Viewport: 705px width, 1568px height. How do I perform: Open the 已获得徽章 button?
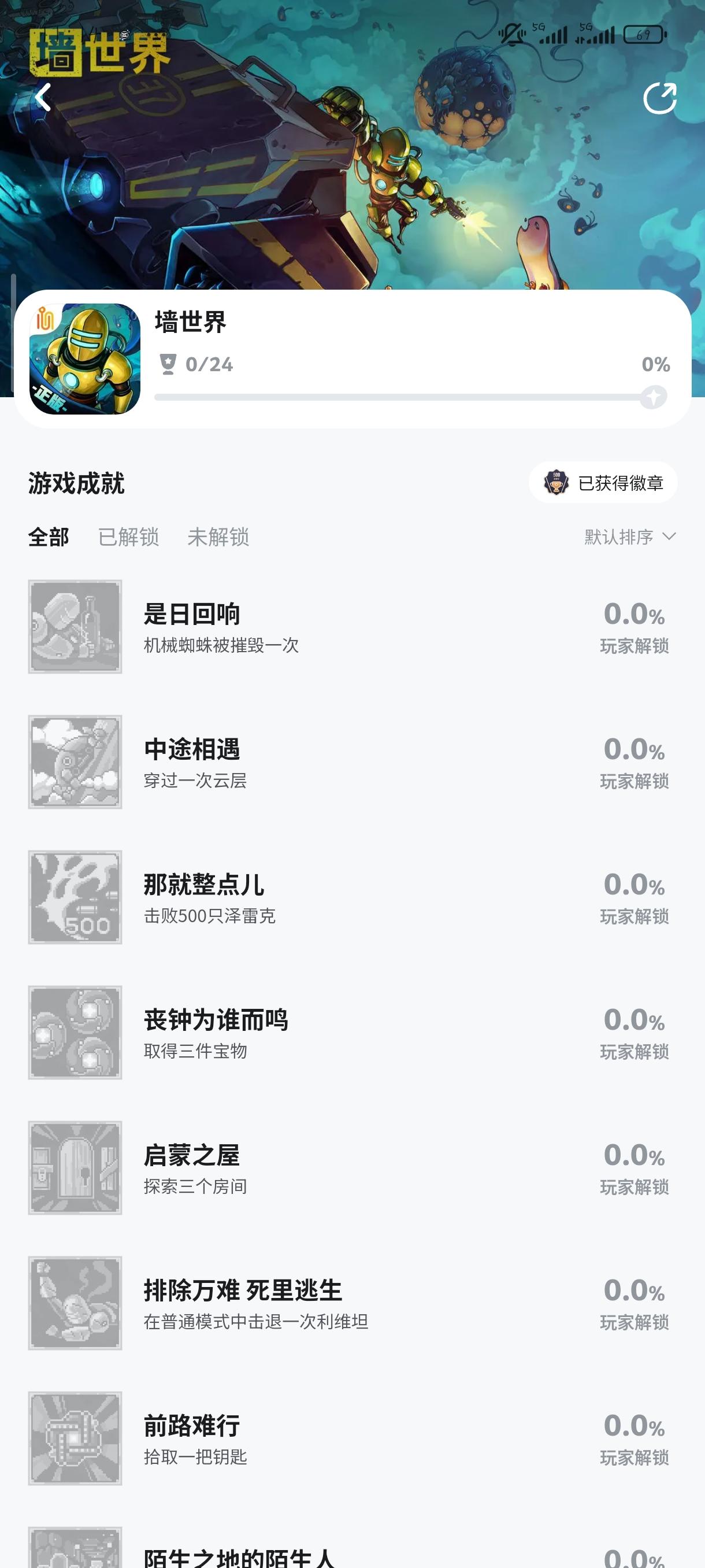coord(620,483)
